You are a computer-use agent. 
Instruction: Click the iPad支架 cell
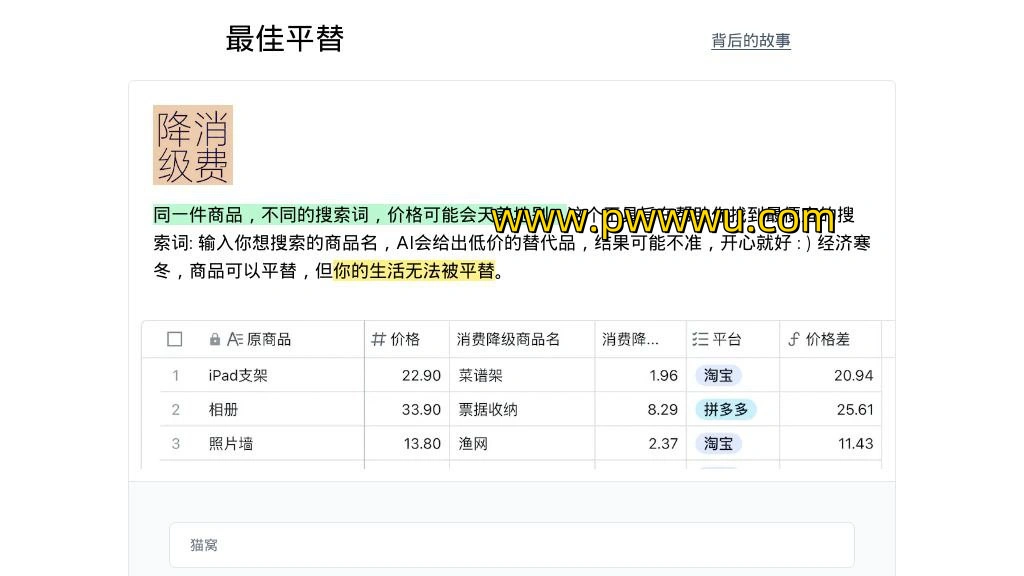[282, 376]
